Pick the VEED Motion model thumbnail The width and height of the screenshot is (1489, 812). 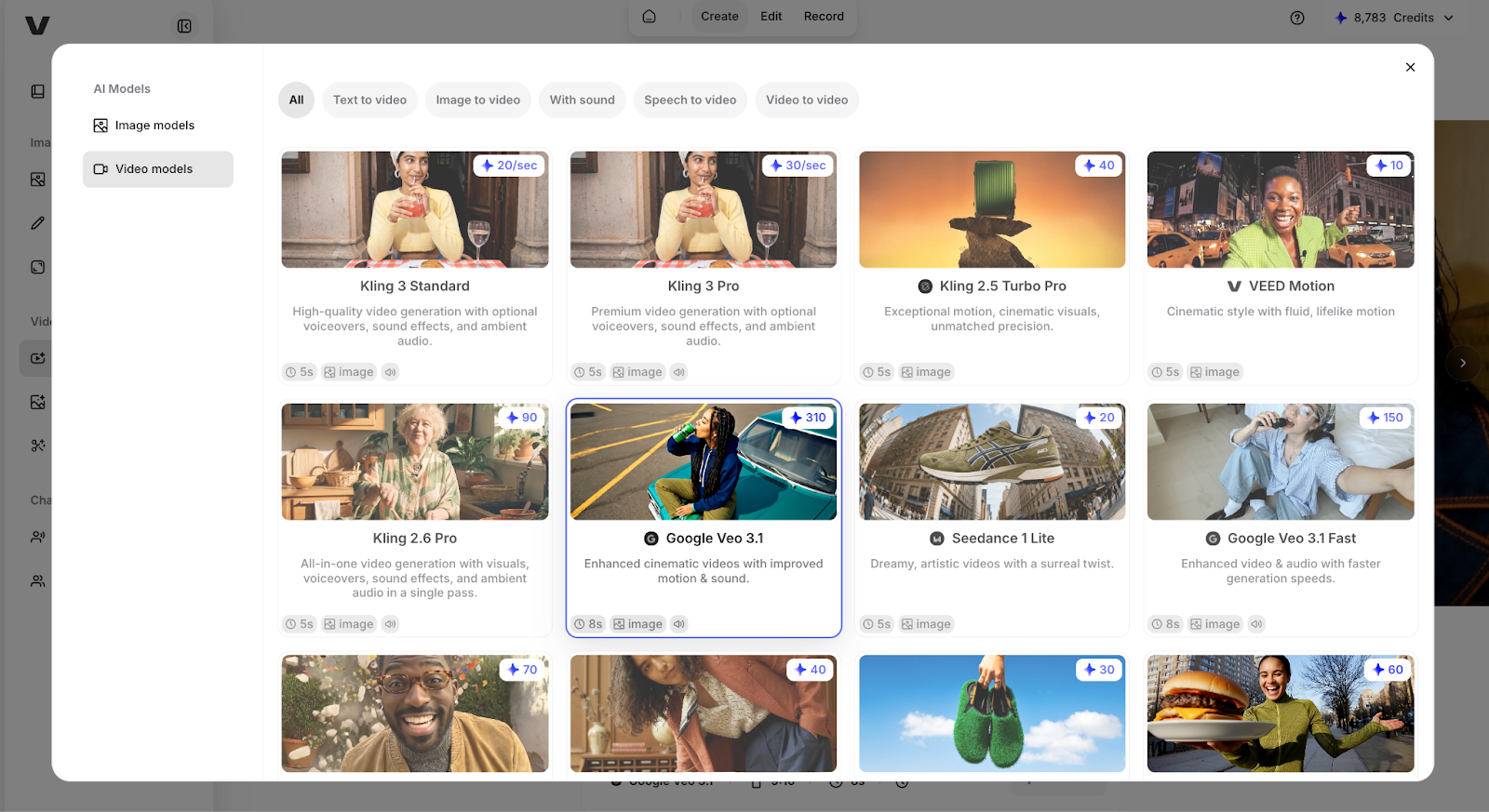[1281, 210]
